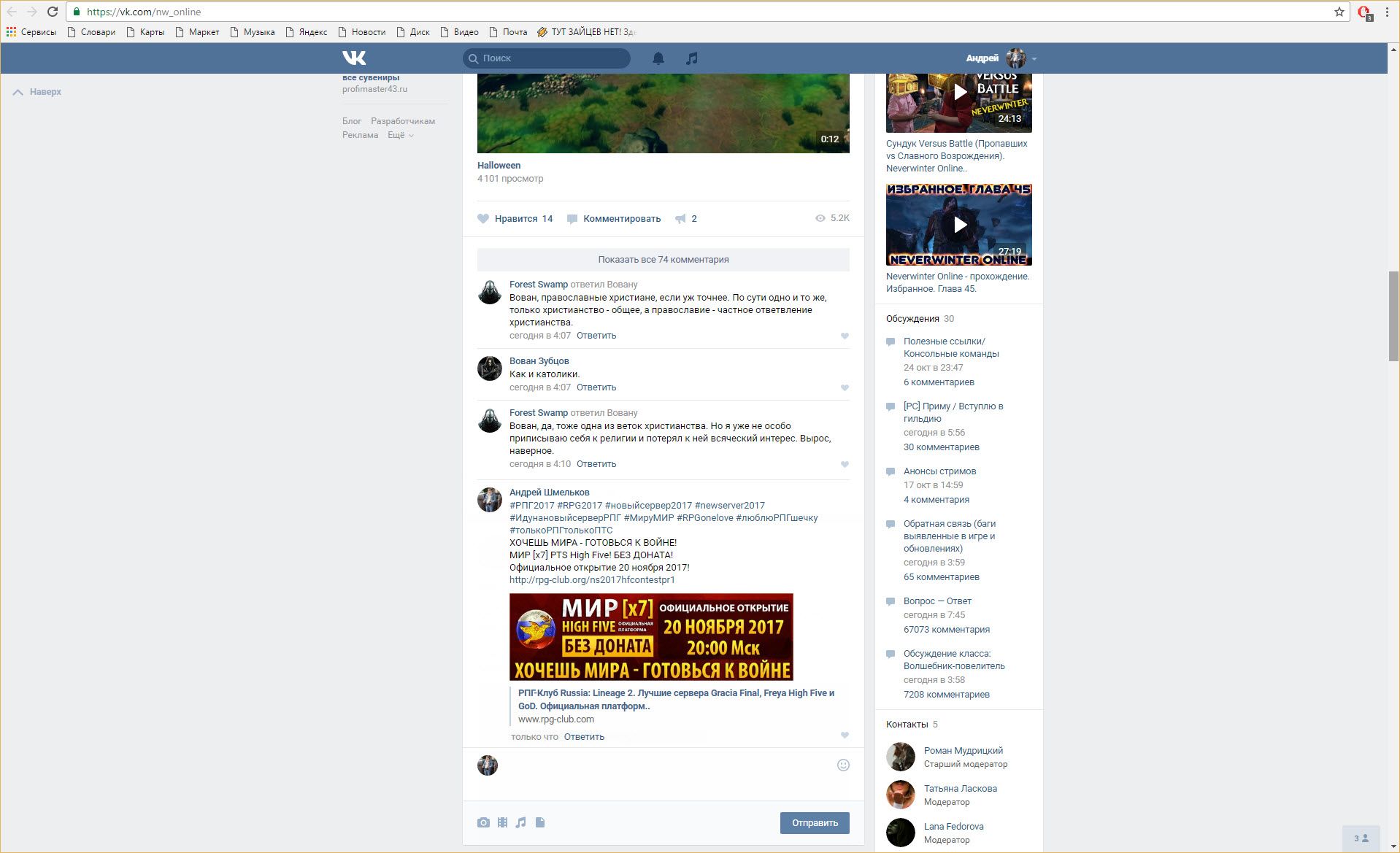Open the emoji smiley picker in comment box

point(843,765)
